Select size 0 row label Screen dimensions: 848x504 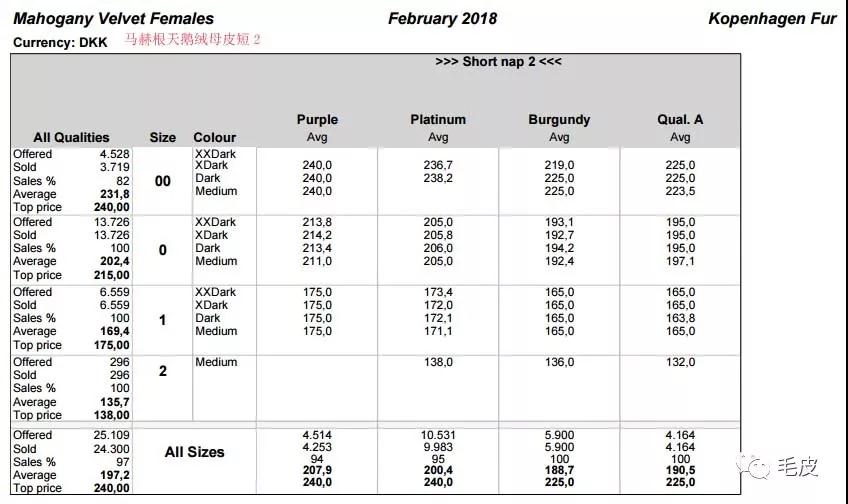click(x=162, y=250)
